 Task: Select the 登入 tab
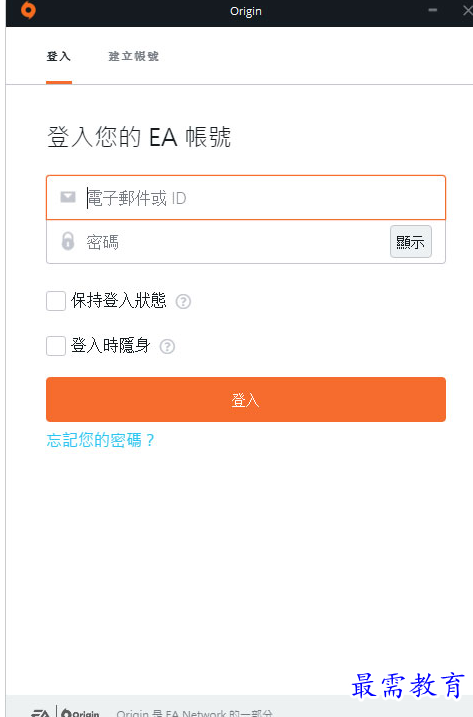59,56
